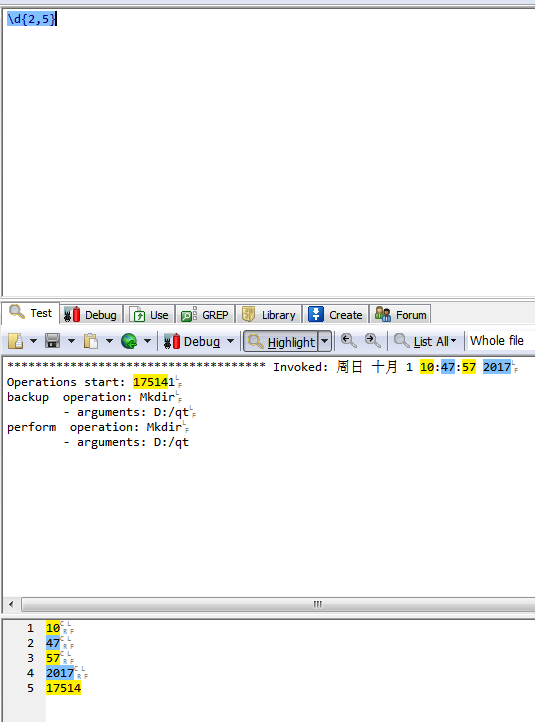
Task: Click the 'backup operation: Mkdir' line
Action: [91, 397]
